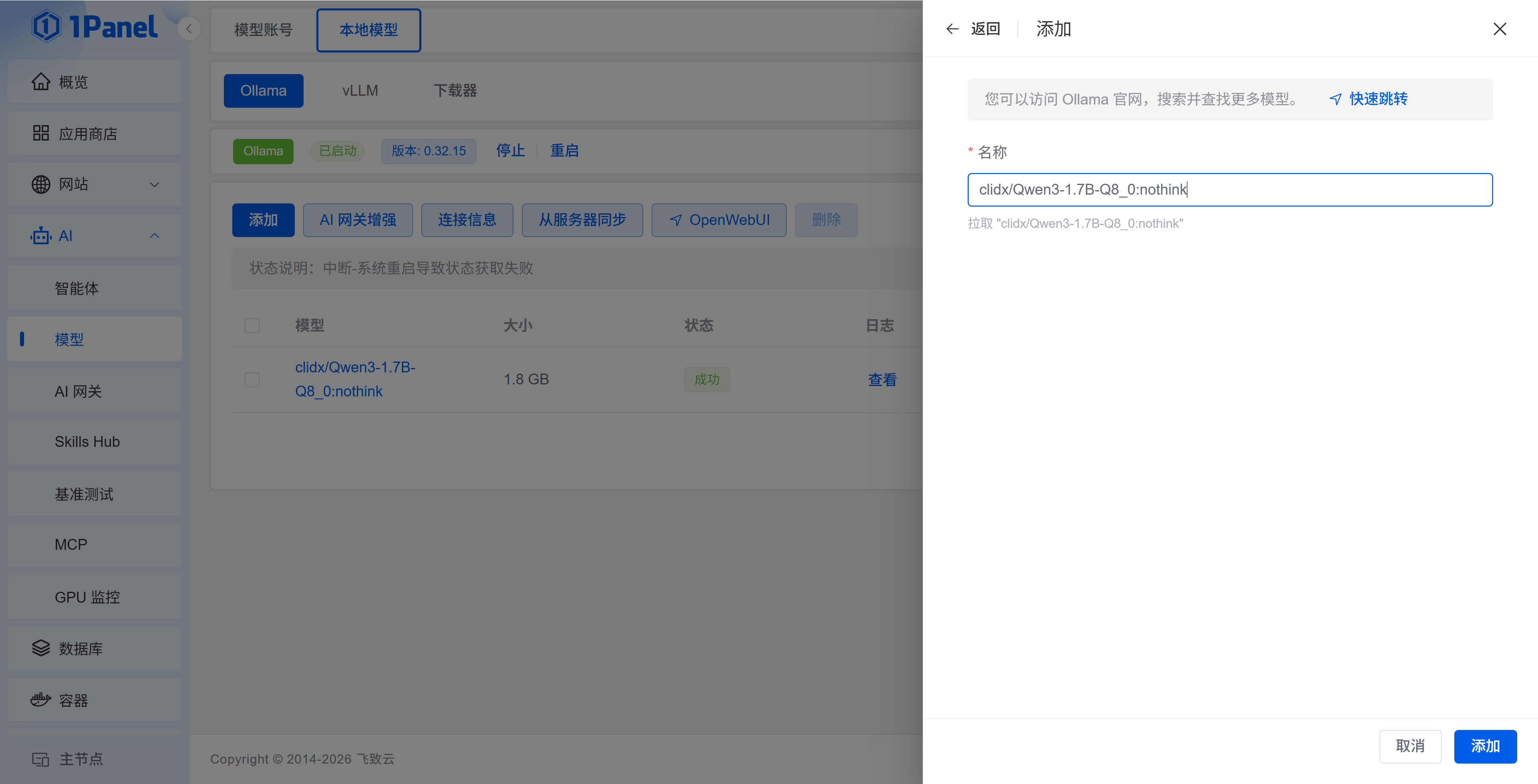Click the 连接信息 button
The width and height of the screenshot is (1538, 784).
coord(467,220)
